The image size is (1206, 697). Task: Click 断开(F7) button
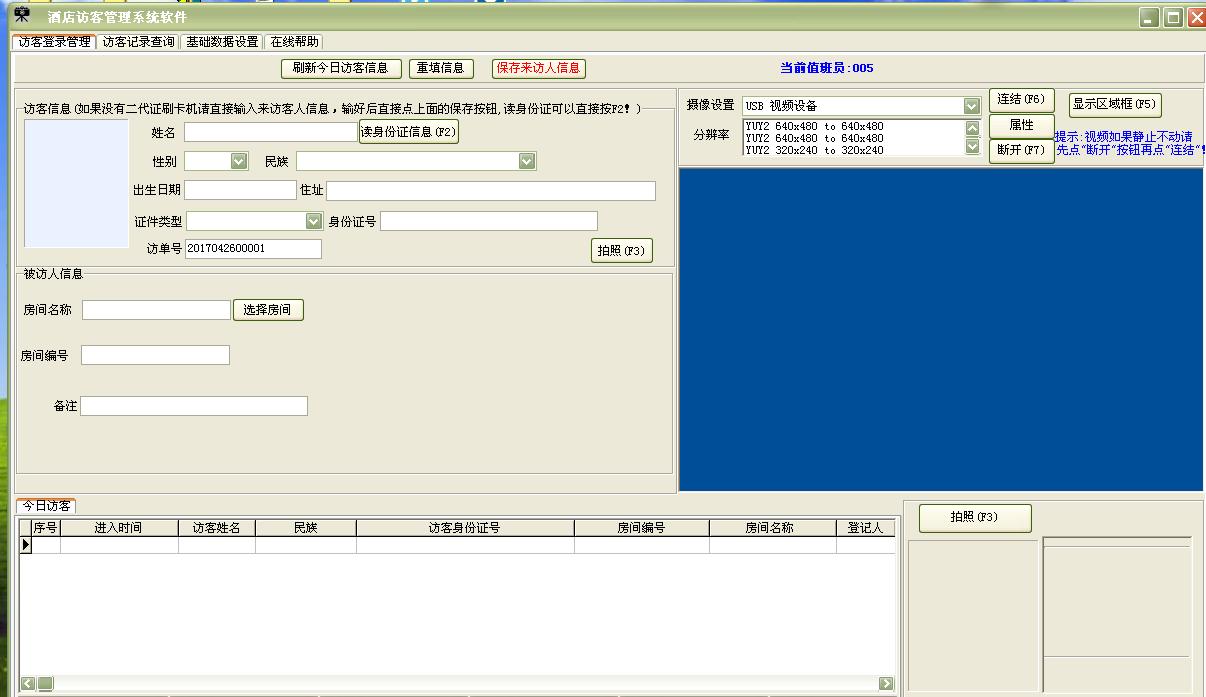pyautogui.click(x=1021, y=151)
